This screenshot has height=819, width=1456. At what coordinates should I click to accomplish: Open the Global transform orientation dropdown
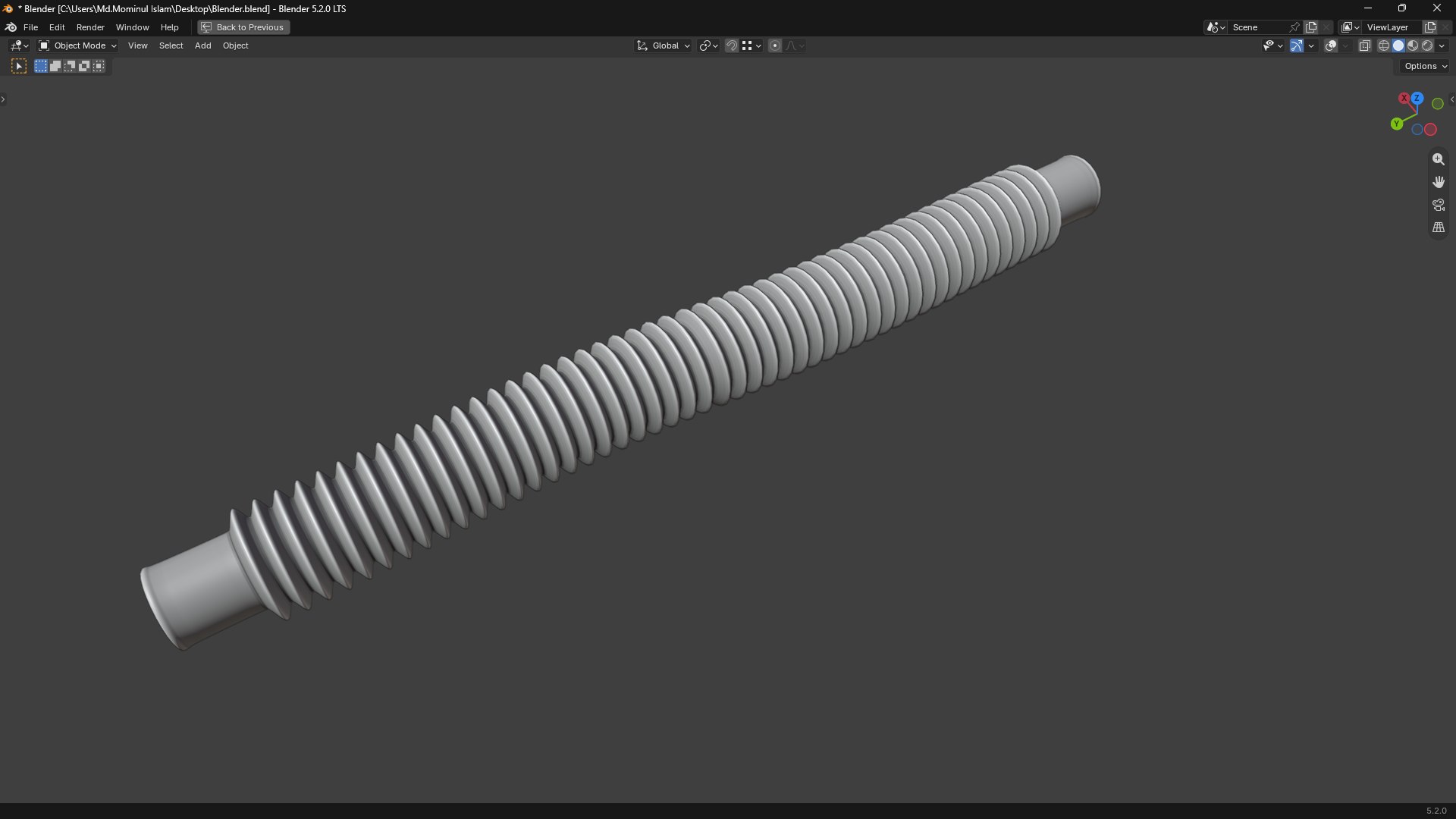pyautogui.click(x=663, y=46)
